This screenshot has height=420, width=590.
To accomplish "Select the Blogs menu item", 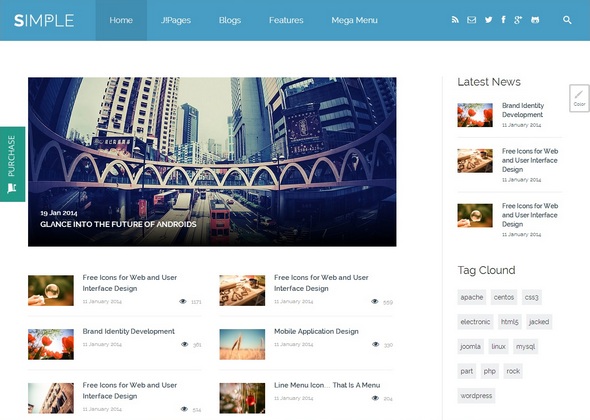I will 230,20.
